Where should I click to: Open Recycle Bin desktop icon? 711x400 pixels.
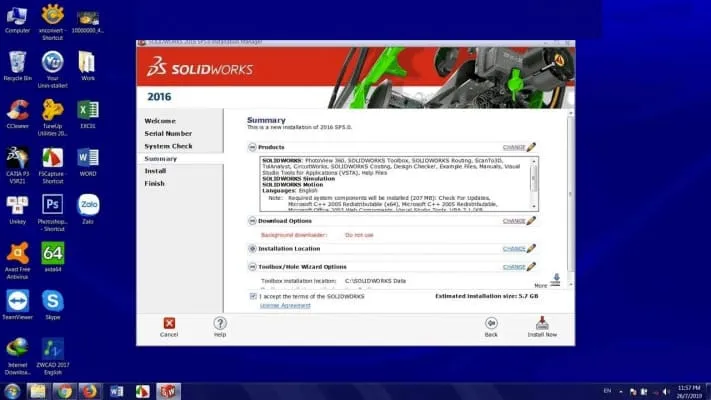coord(17,66)
